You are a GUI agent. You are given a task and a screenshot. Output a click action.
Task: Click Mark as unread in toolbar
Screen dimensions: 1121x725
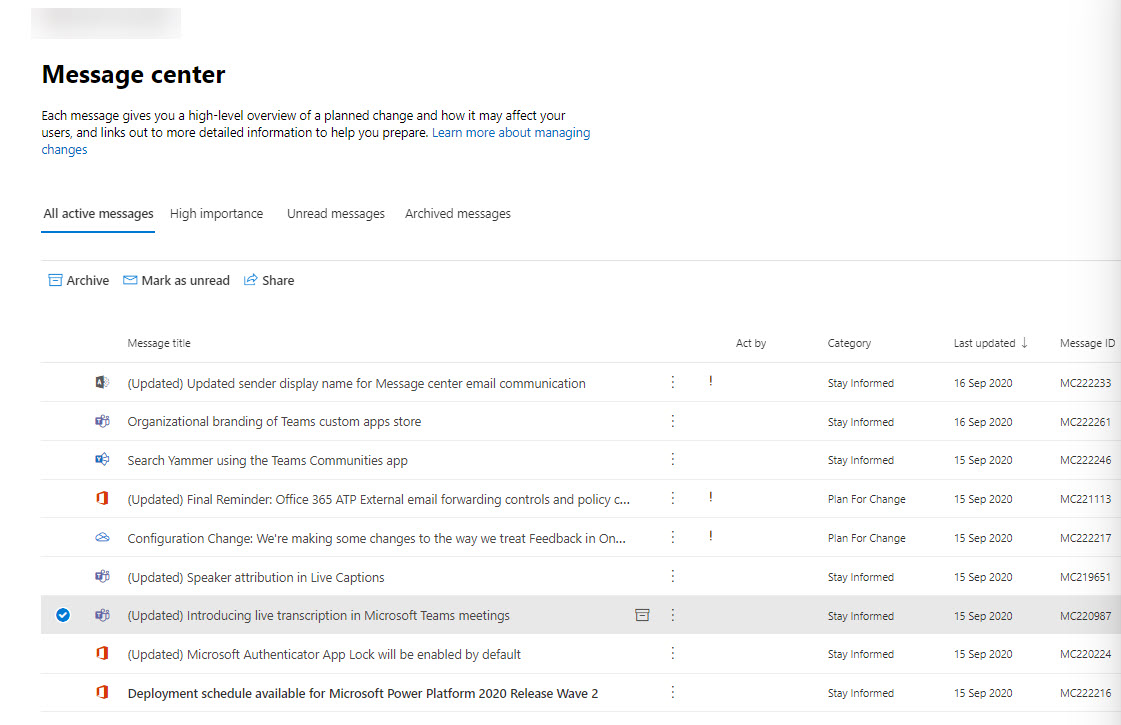(x=177, y=280)
